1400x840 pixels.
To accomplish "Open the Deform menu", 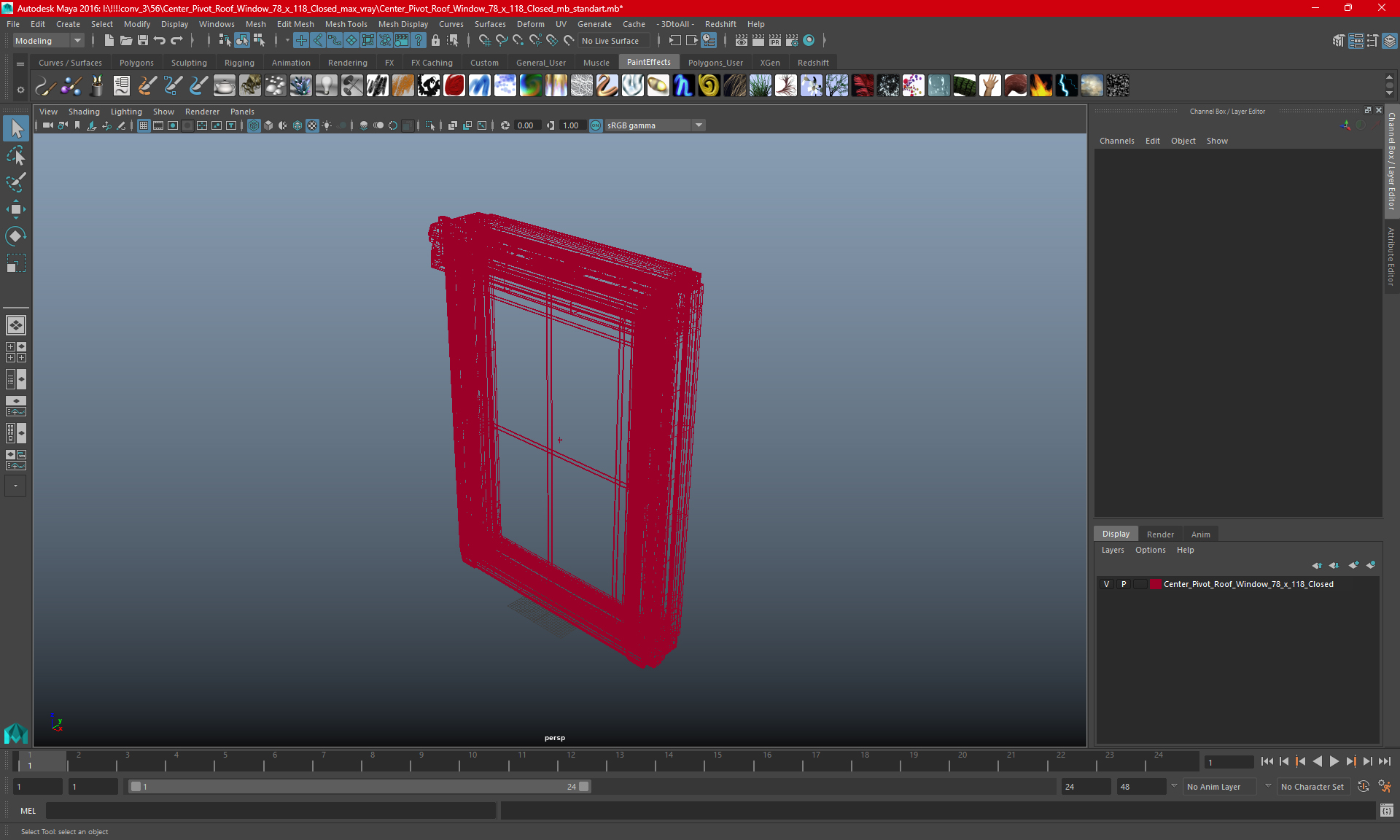I will (530, 24).
